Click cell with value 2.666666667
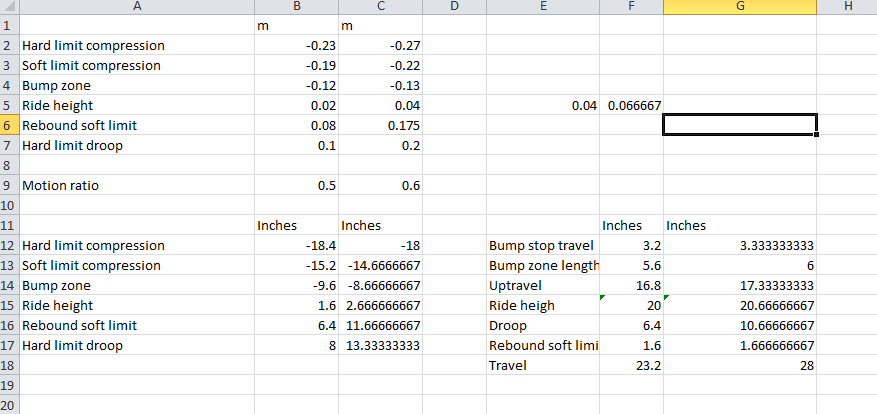 pyautogui.click(x=380, y=305)
